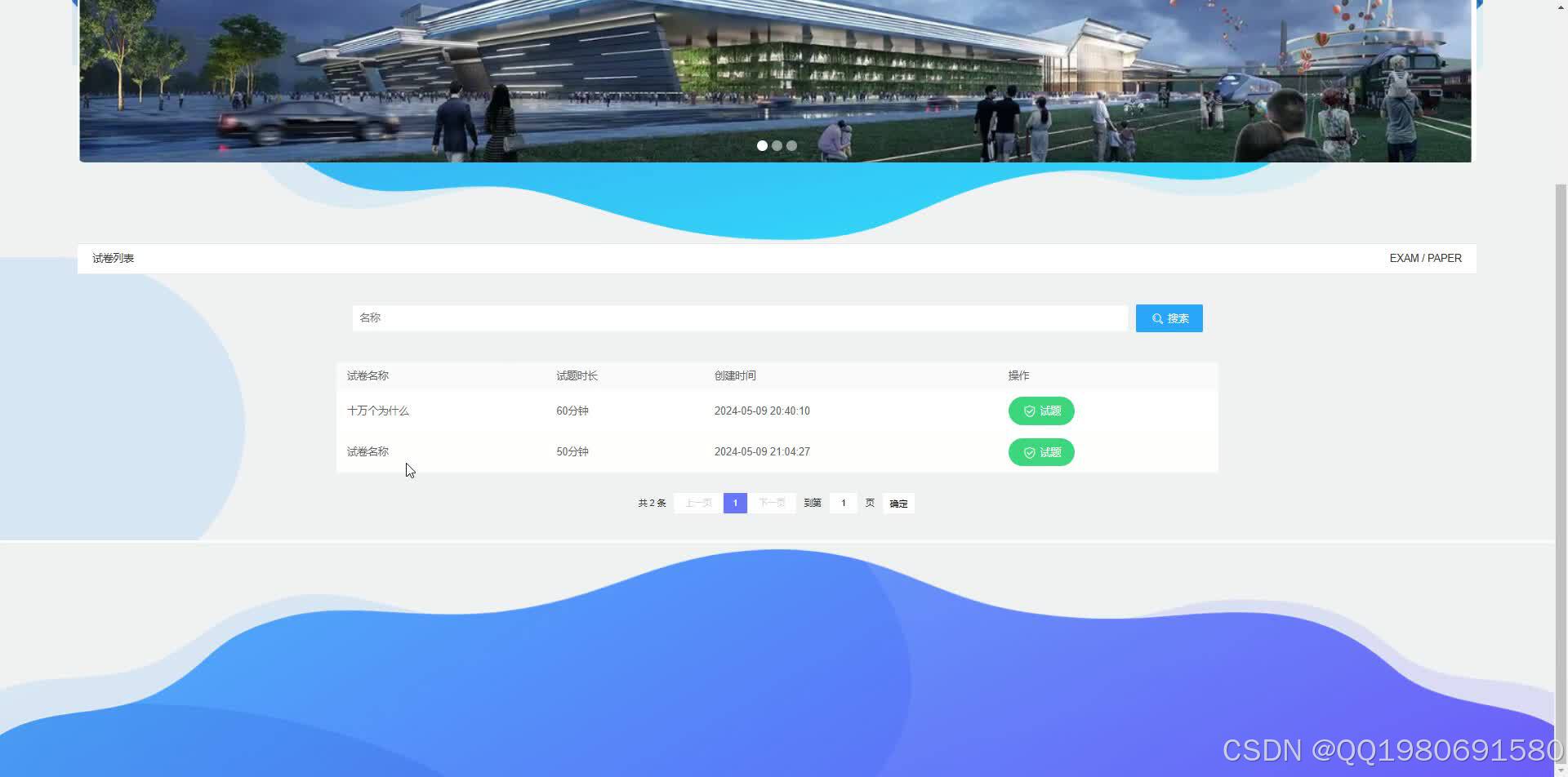Click the scrollbar down arrow
The image size is (1568, 777).
tap(1561, 770)
